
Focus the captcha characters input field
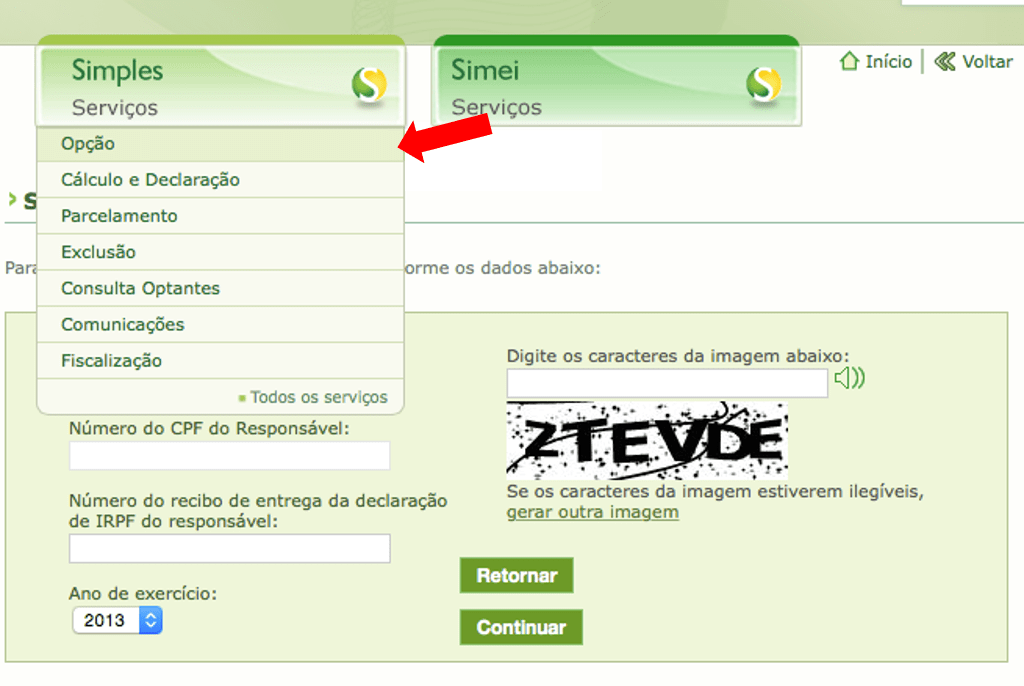point(667,383)
